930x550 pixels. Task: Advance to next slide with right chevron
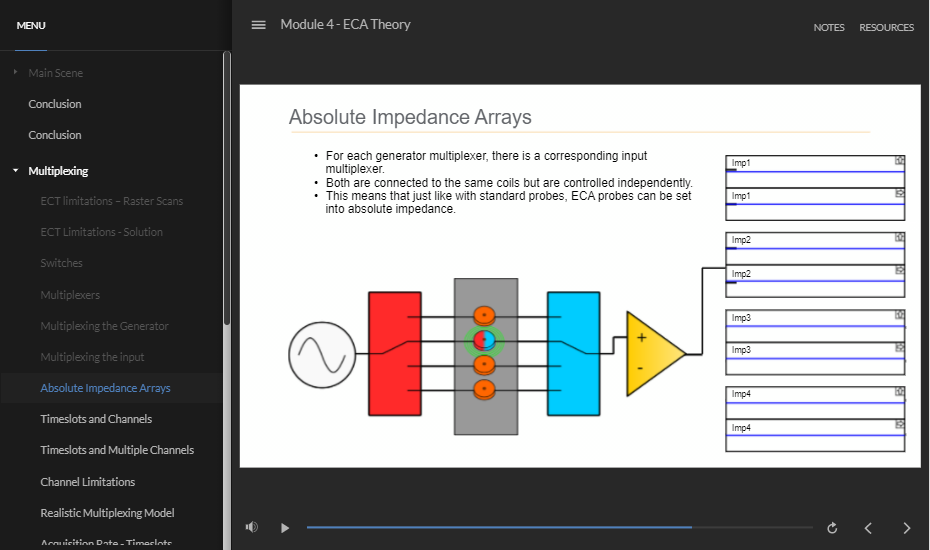[x=906, y=528]
